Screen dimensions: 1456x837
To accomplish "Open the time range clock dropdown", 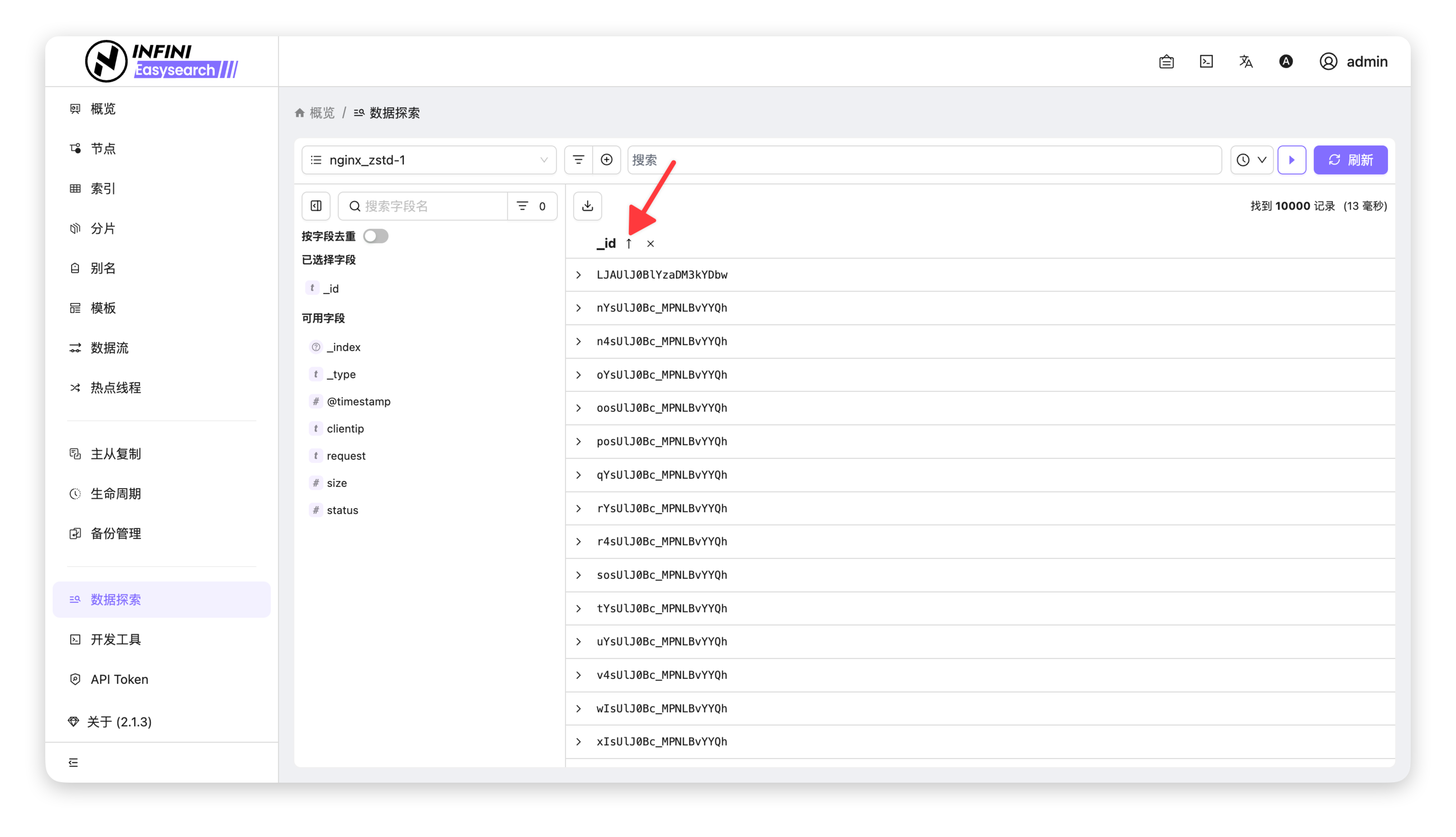I will click(1251, 160).
